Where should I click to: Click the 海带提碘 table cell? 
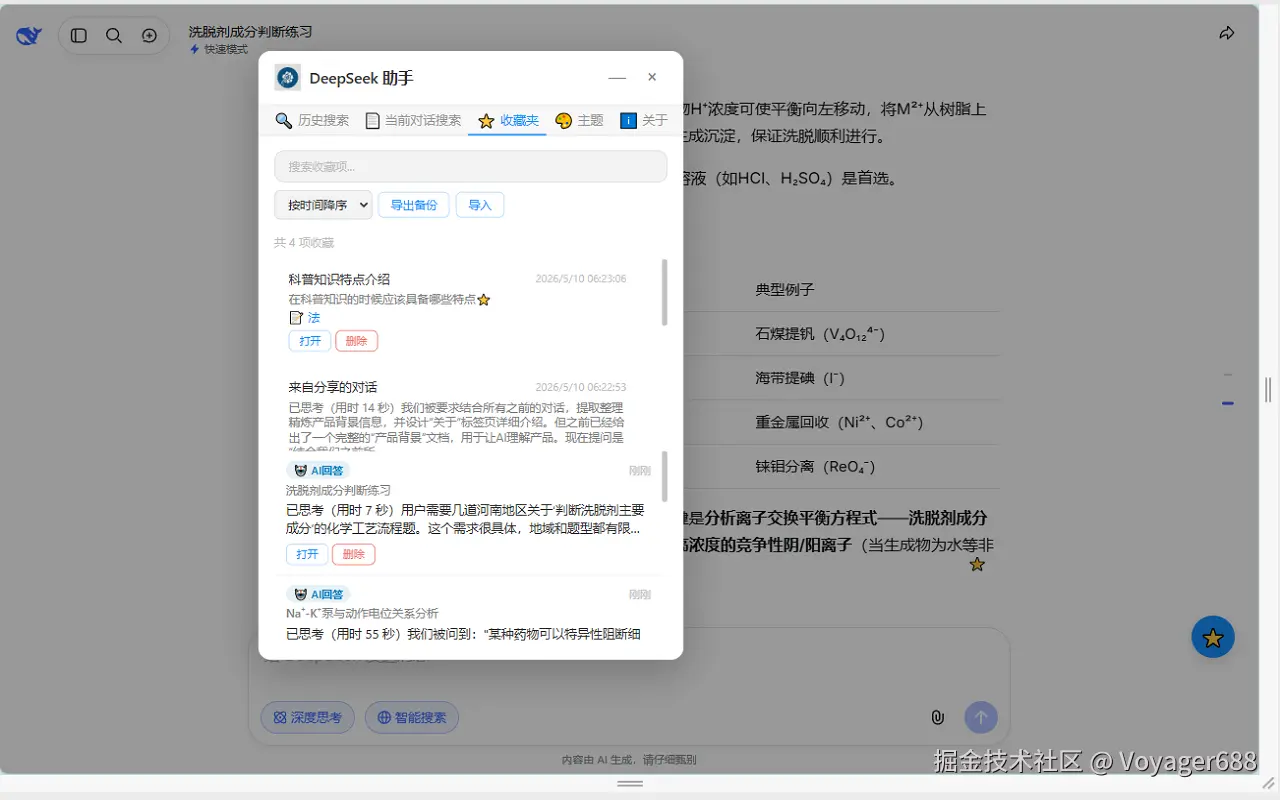tap(800, 378)
